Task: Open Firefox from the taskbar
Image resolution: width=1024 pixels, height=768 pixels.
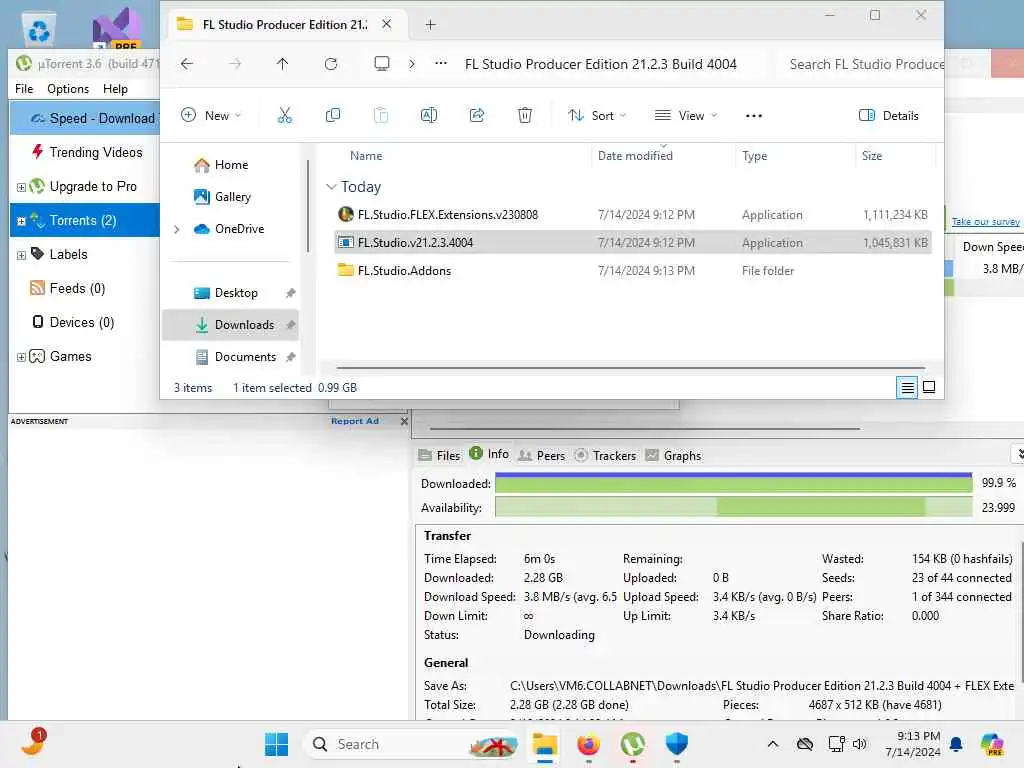Action: coord(588,744)
